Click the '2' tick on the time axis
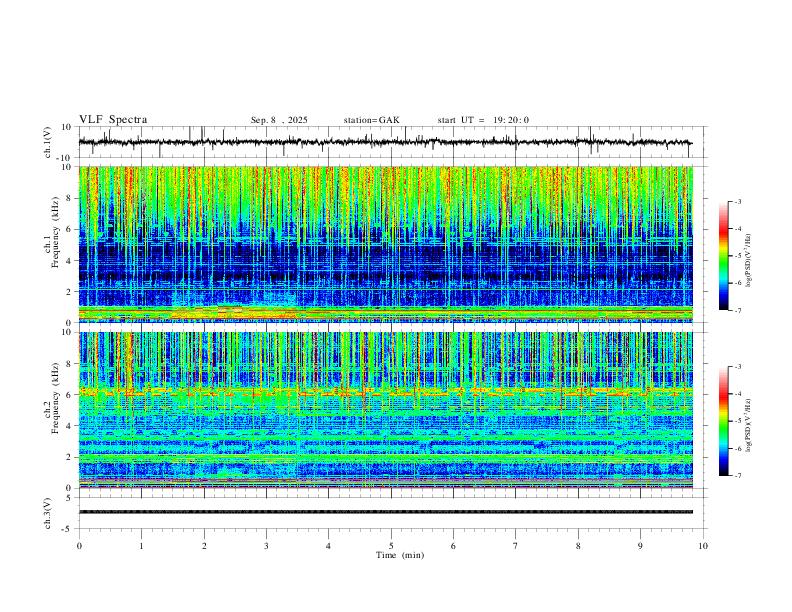792x612 pixels. 204,546
